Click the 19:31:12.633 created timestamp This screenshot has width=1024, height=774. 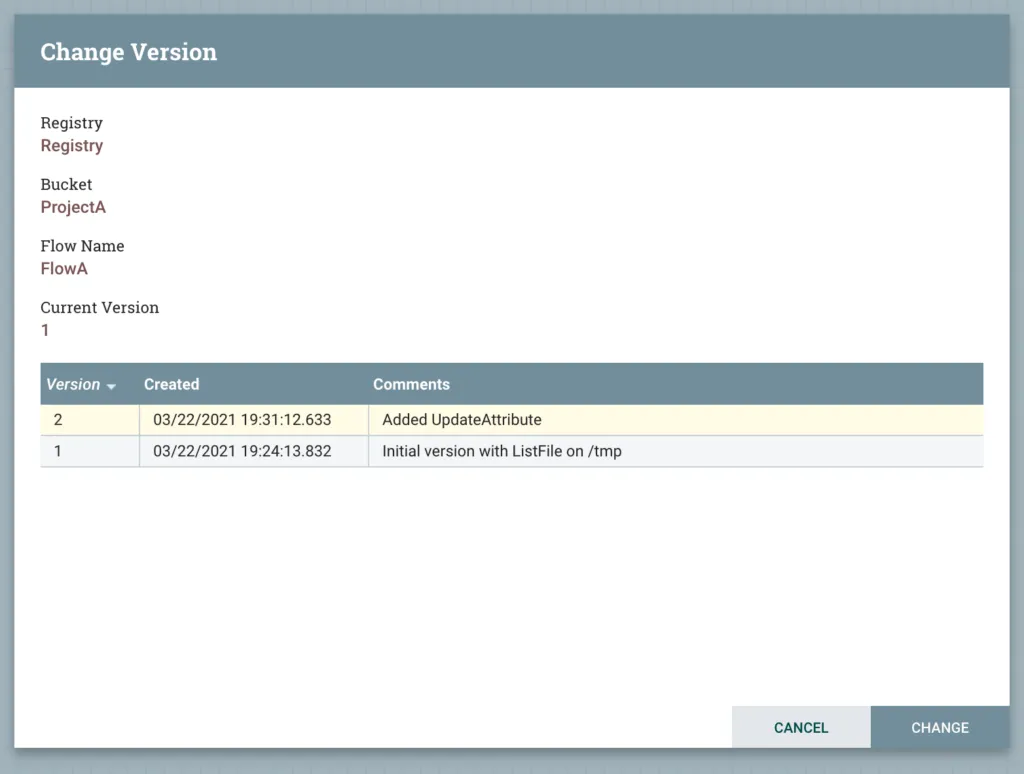[242, 420]
